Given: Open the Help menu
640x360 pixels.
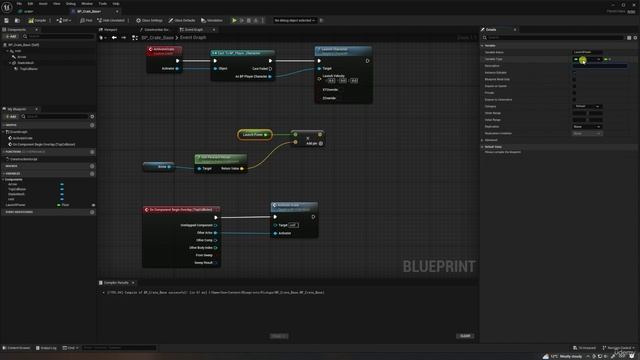Looking at the screenshot, I should click(x=116, y=4).
